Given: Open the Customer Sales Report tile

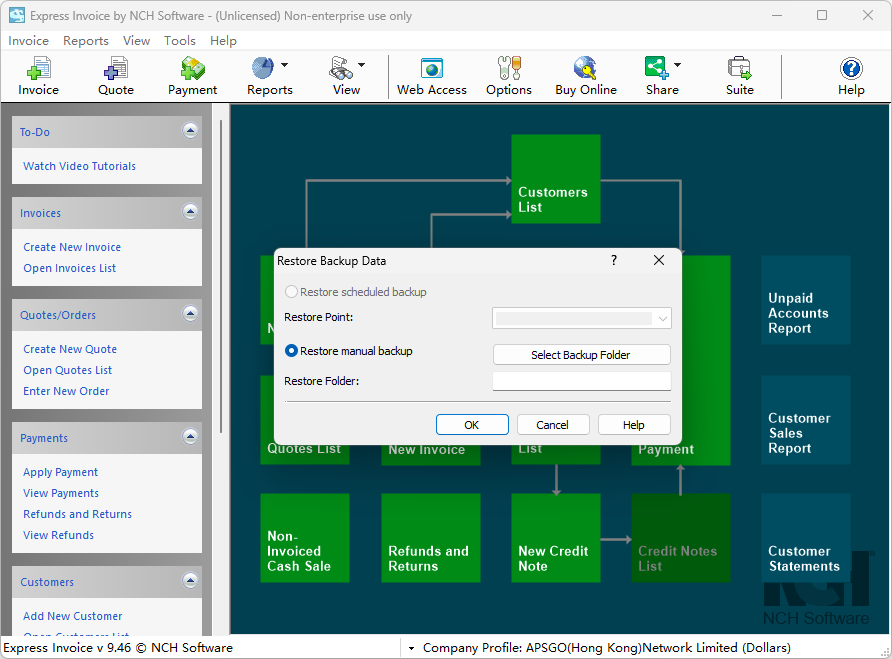Looking at the screenshot, I should (806, 420).
